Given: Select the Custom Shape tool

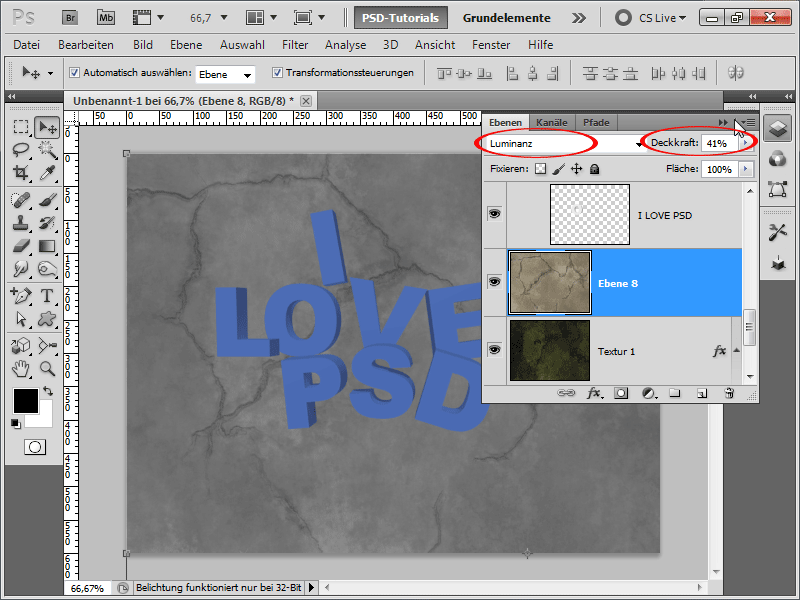Looking at the screenshot, I should click(x=47, y=319).
